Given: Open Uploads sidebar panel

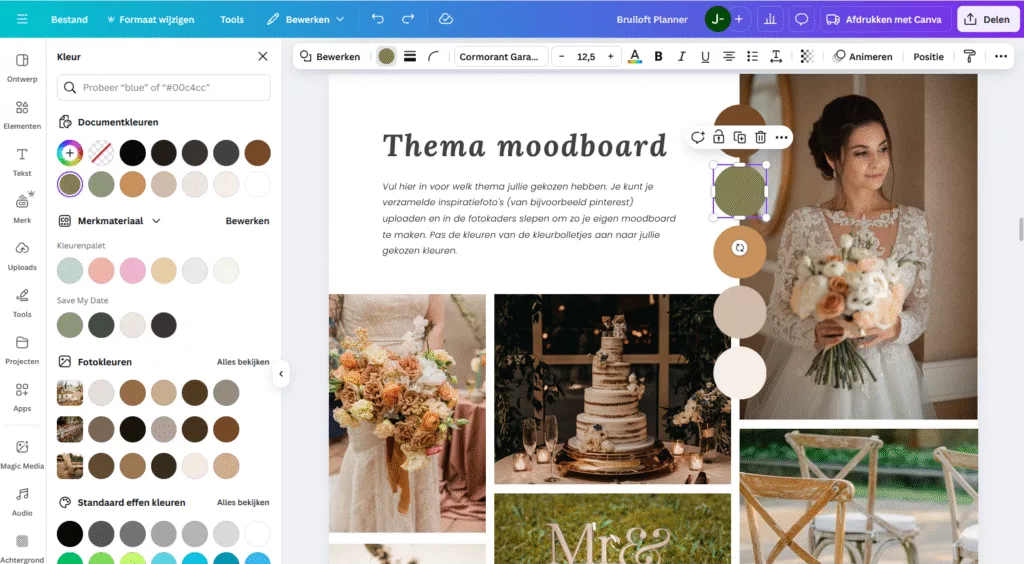Looking at the screenshot, I should pos(22,255).
